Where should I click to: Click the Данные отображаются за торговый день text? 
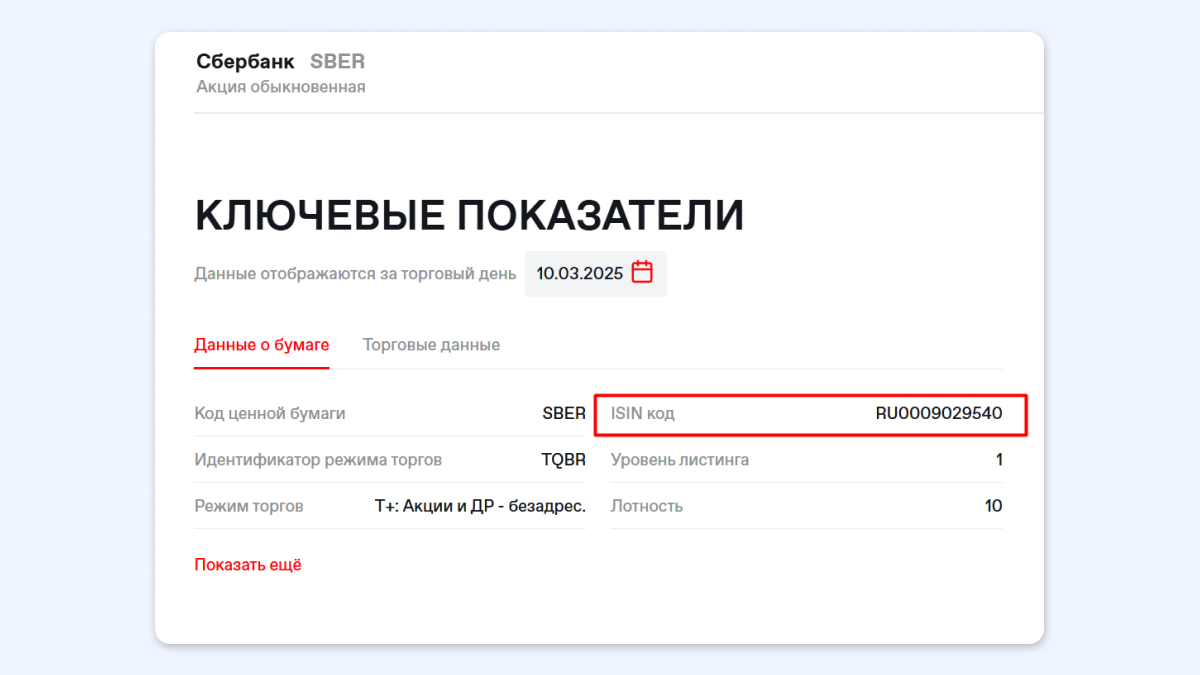point(355,274)
